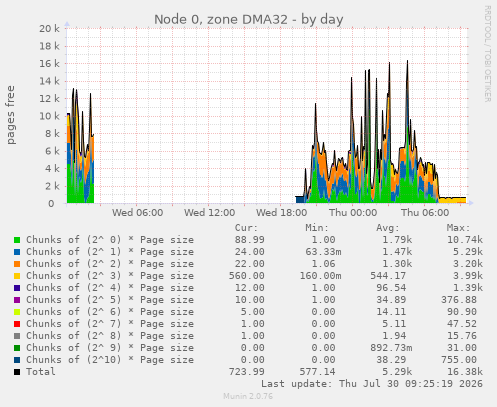Click the 'Munin 2.0.76' footer text
The image size is (497, 407).
(248, 396)
